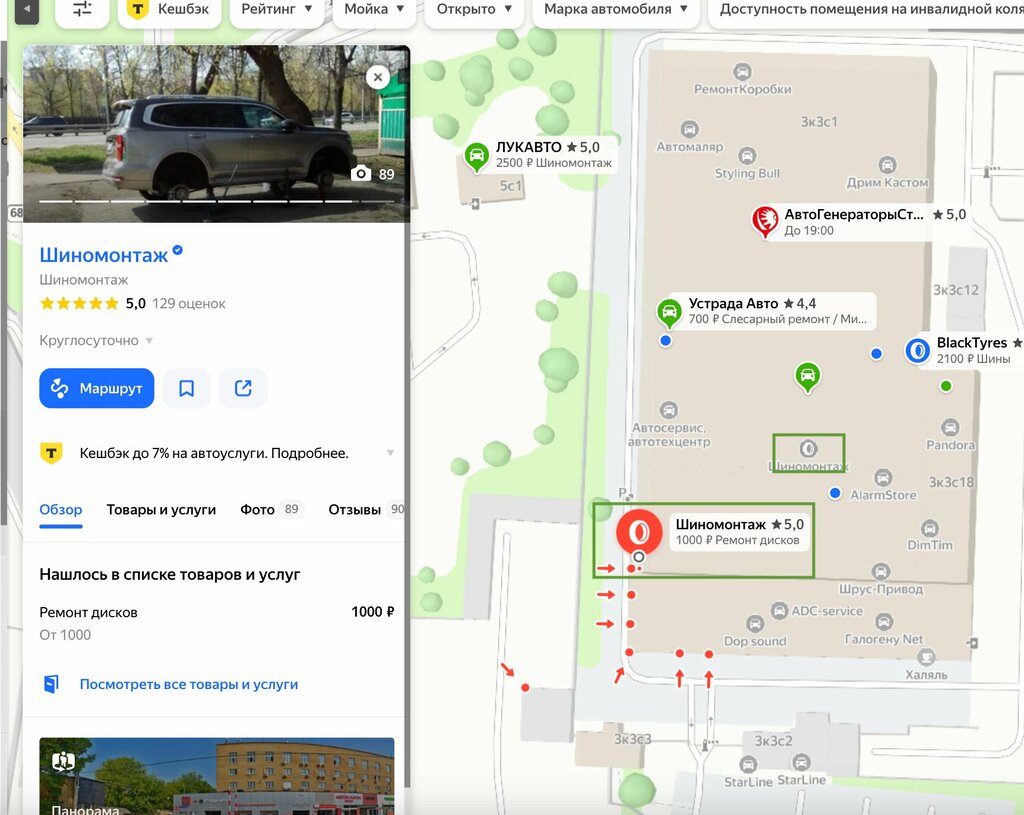The width and height of the screenshot is (1024, 815).
Task: Select the Dop sound map icon
Action: 755,623
